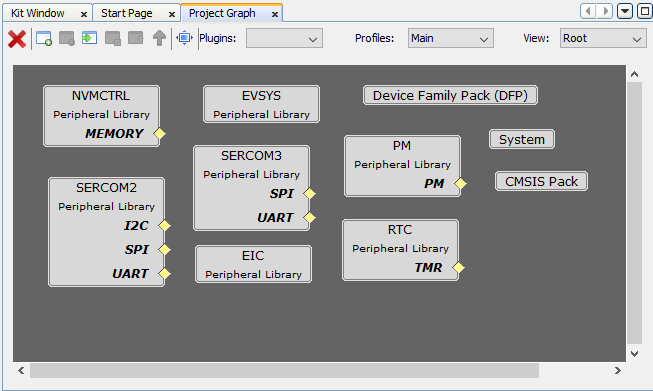Click the vertical scrollbar down arrow
653x391 pixels.
pos(634,354)
